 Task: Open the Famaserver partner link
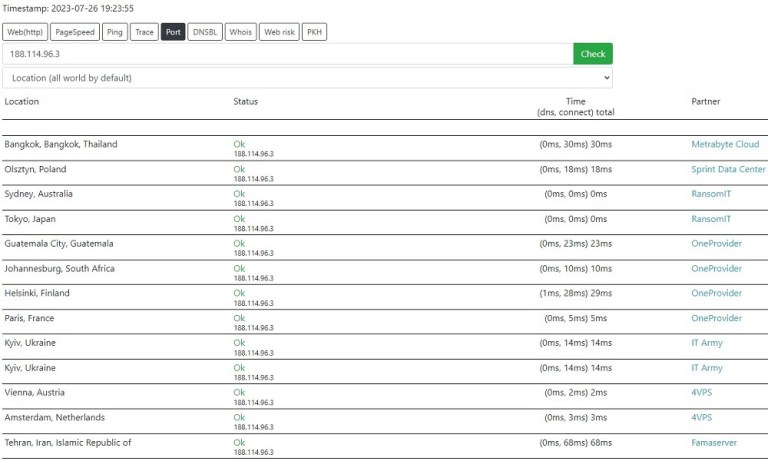(x=714, y=442)
